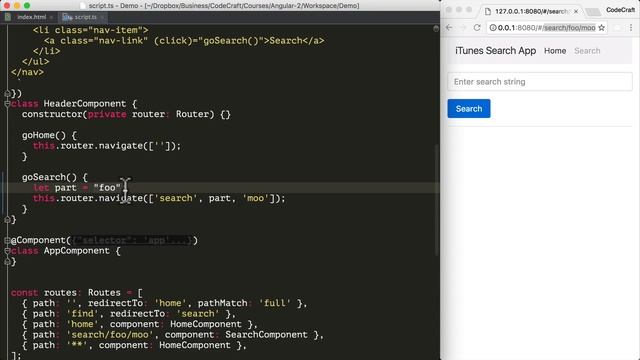Focus the Enter search string field

coord(540,82)
